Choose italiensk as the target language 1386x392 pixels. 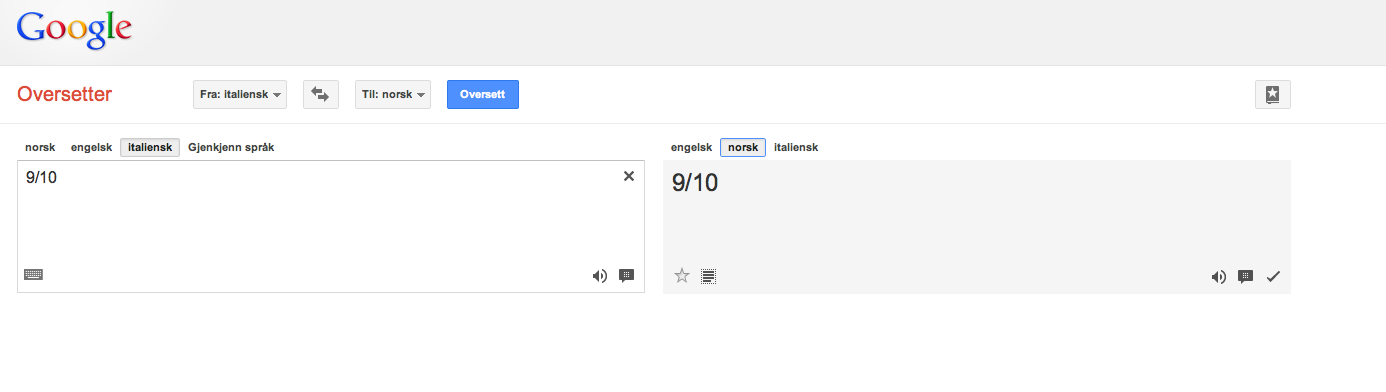796,147
